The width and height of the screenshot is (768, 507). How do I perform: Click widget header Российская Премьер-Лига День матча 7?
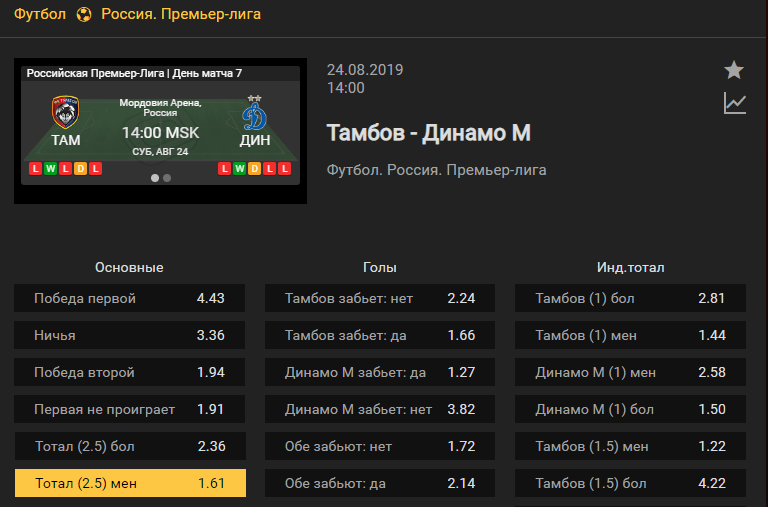[x=134, y=73]
